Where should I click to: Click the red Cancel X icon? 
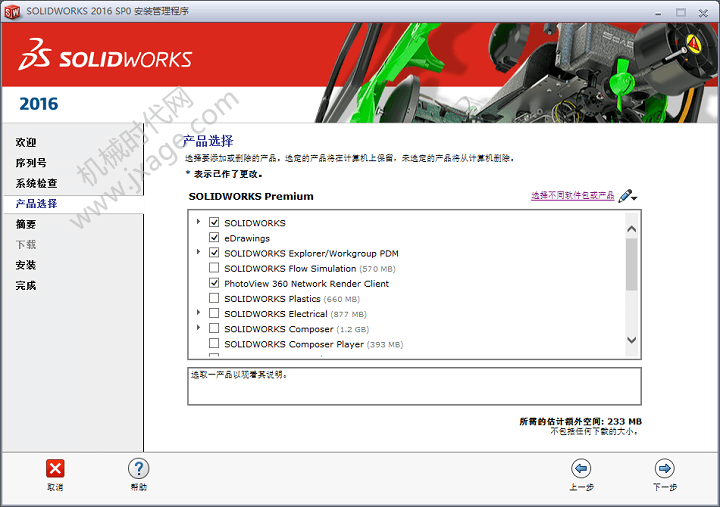tap(55, 468)
